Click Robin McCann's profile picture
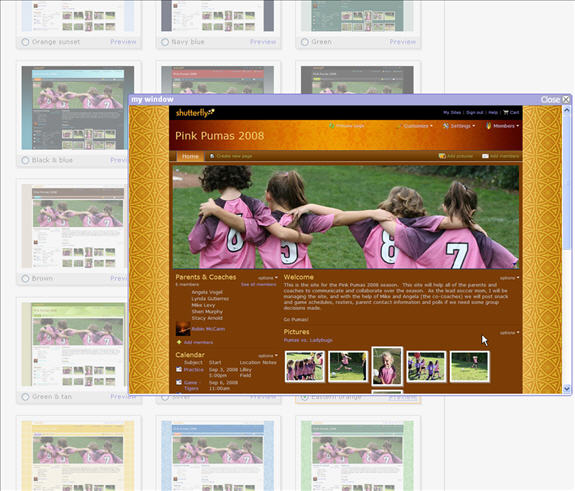Viewport: 575px width, 491px height. pos(183,329)
